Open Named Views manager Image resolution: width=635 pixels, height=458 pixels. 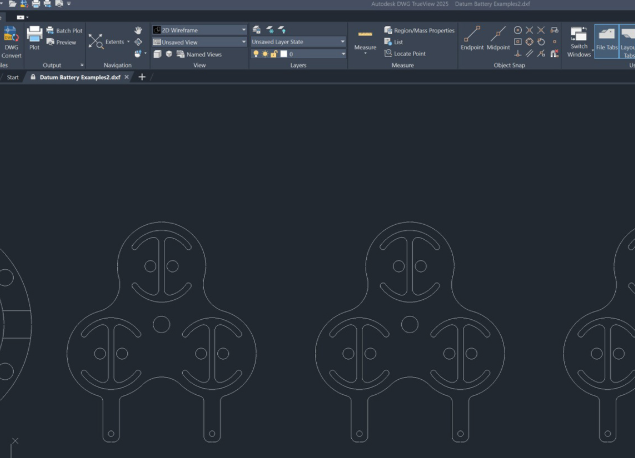tap(199, 54)
